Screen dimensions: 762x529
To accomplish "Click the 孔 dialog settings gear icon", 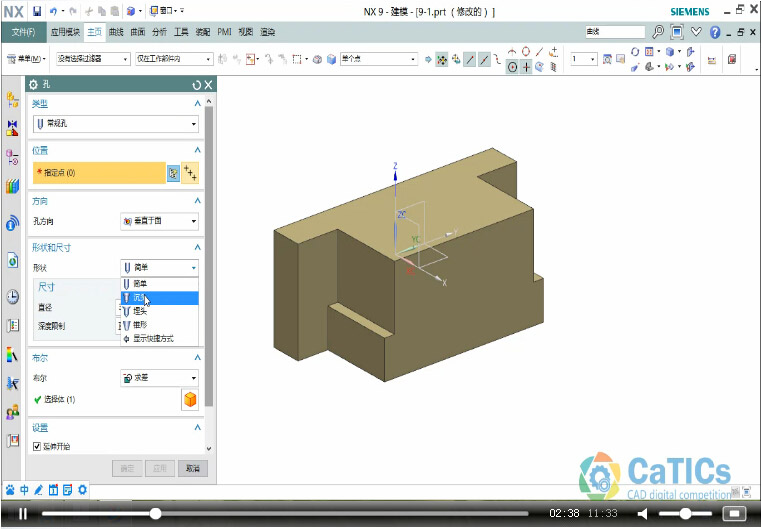I will click(33, 85).
